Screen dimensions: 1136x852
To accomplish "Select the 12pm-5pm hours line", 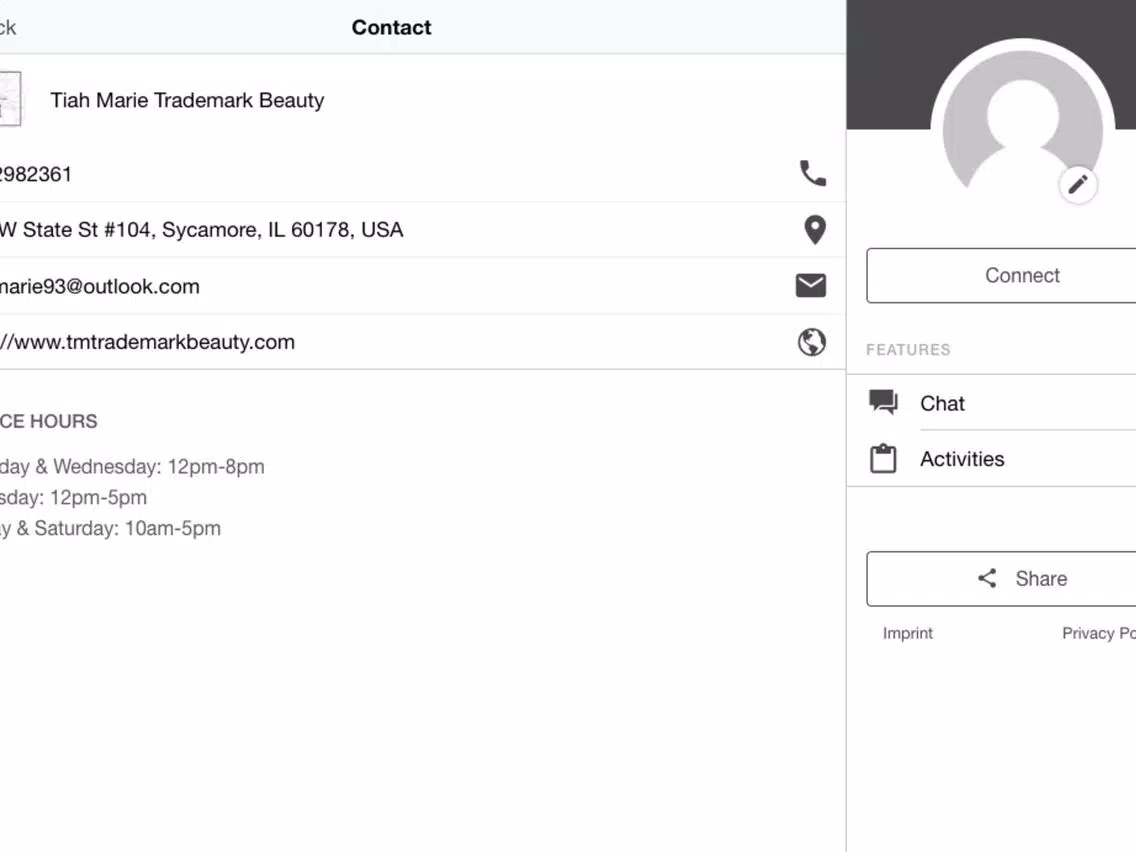I will 73,498.
